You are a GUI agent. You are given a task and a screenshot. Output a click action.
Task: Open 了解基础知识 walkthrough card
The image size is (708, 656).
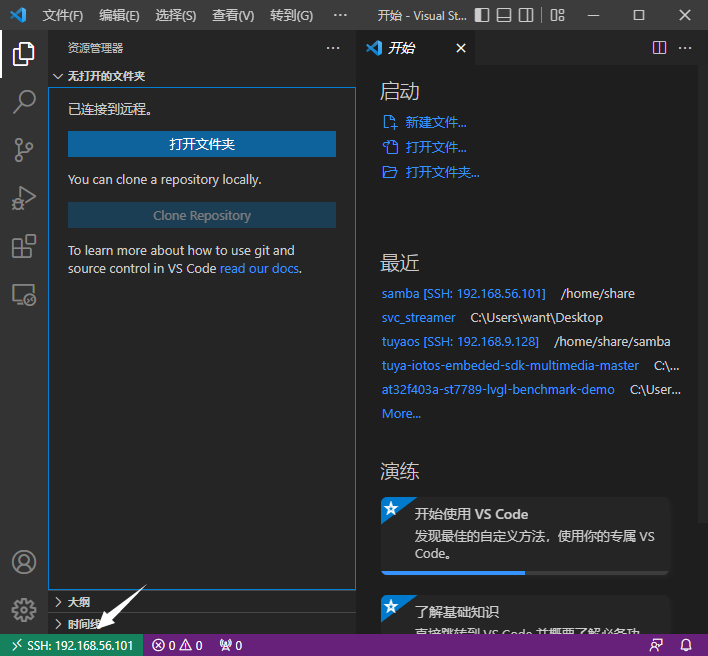[x=525, y=614]
